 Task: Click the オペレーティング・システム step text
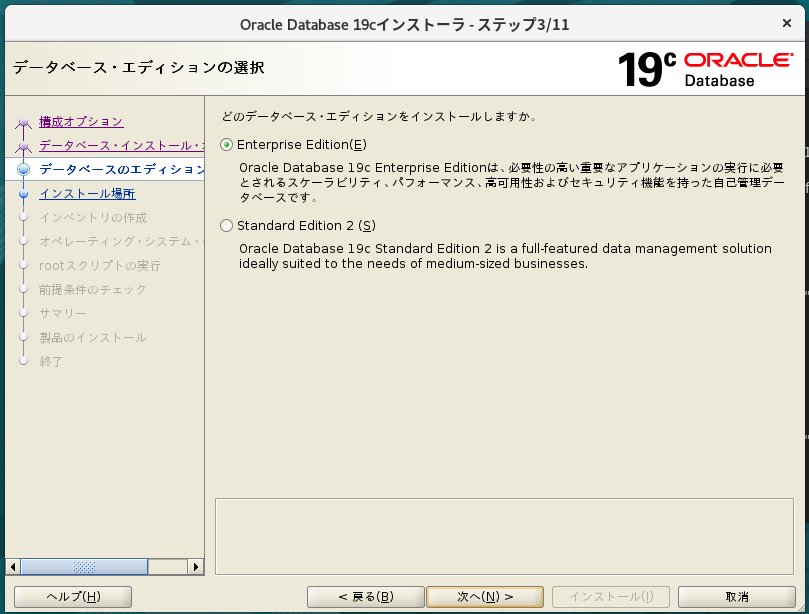click(x=122, y=241)
